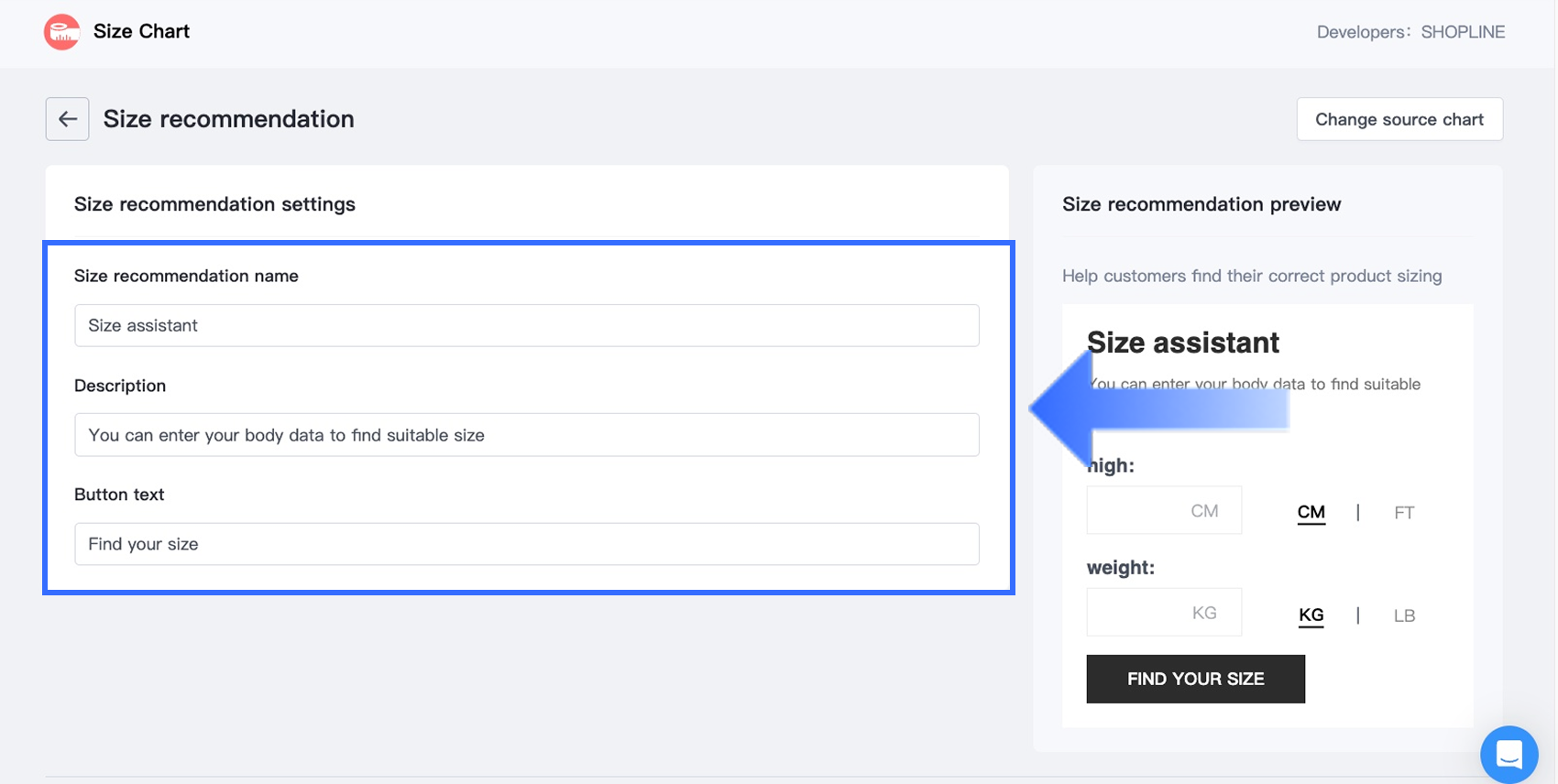The width and height of the screenshot is (1558, 784).
Task: Click the Size Chart app title
Action: pos(141,31)
